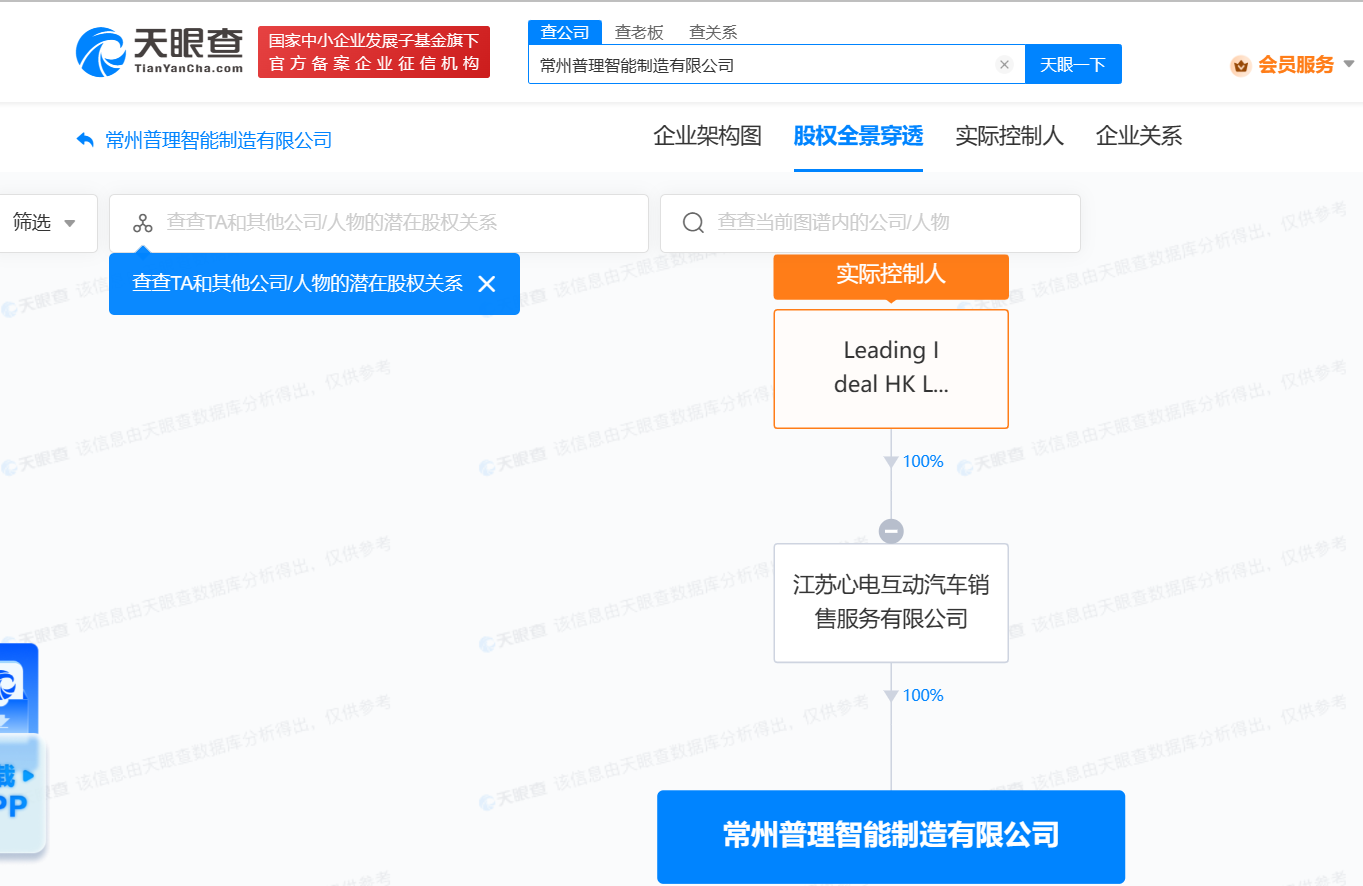Image resolution: width=1363 pixels, height=886 pixels.
Task: Select the 查公司 search tab
Action: 565,32
